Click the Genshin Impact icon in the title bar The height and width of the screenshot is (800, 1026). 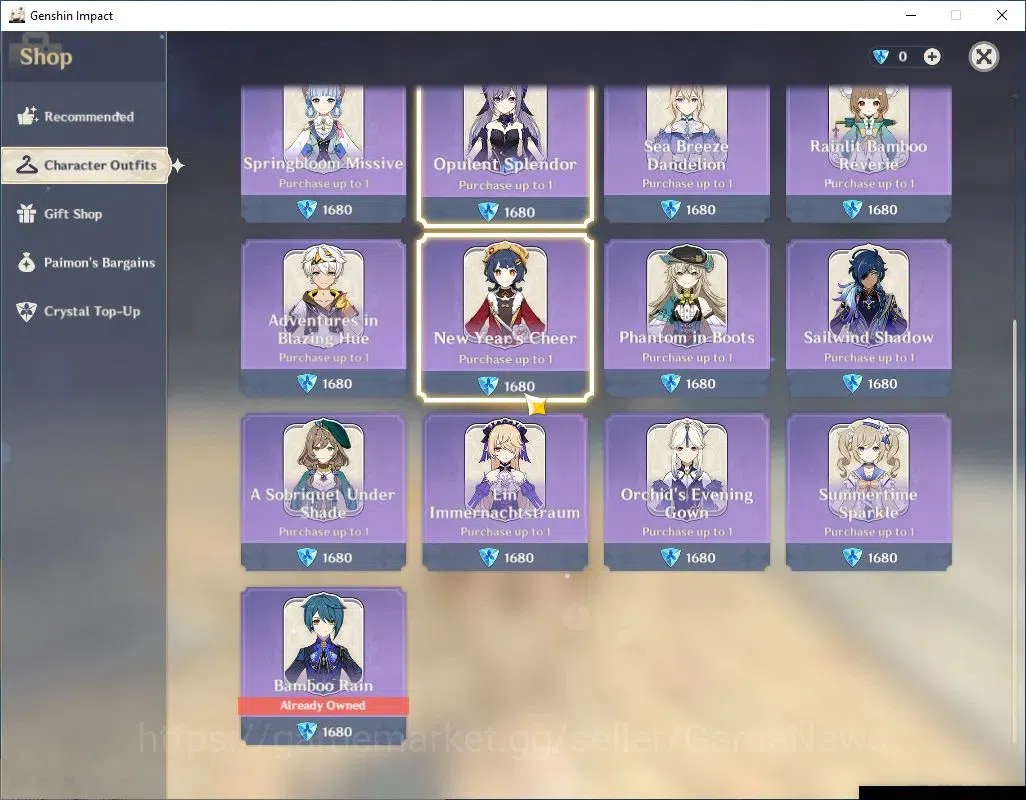16,15
